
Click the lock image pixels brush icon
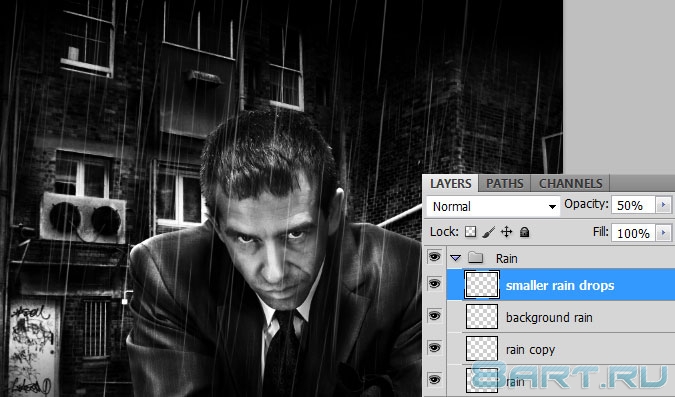click(x=489, y=232)
